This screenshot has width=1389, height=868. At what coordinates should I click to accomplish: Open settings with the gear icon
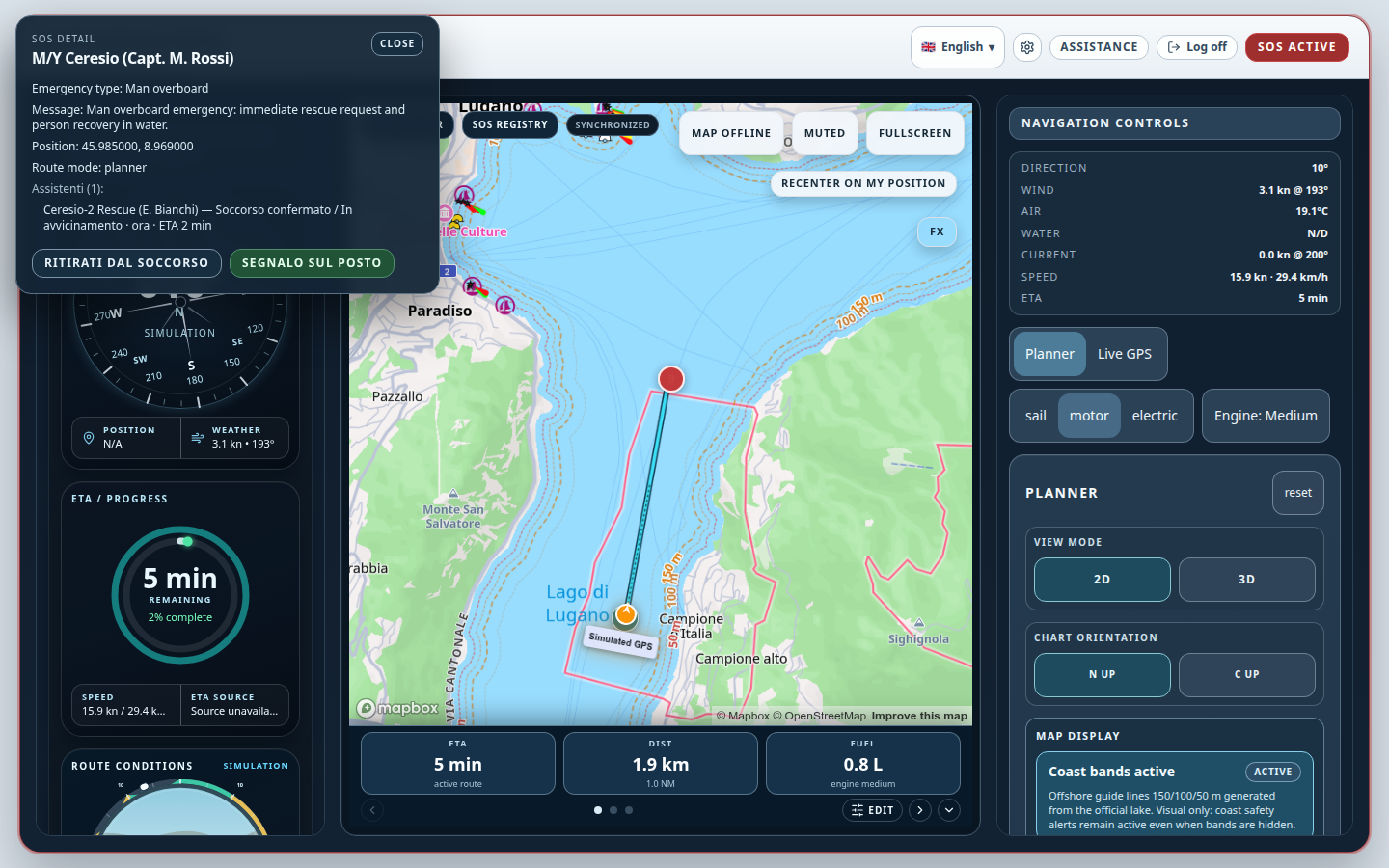(x=1027, y=47)
